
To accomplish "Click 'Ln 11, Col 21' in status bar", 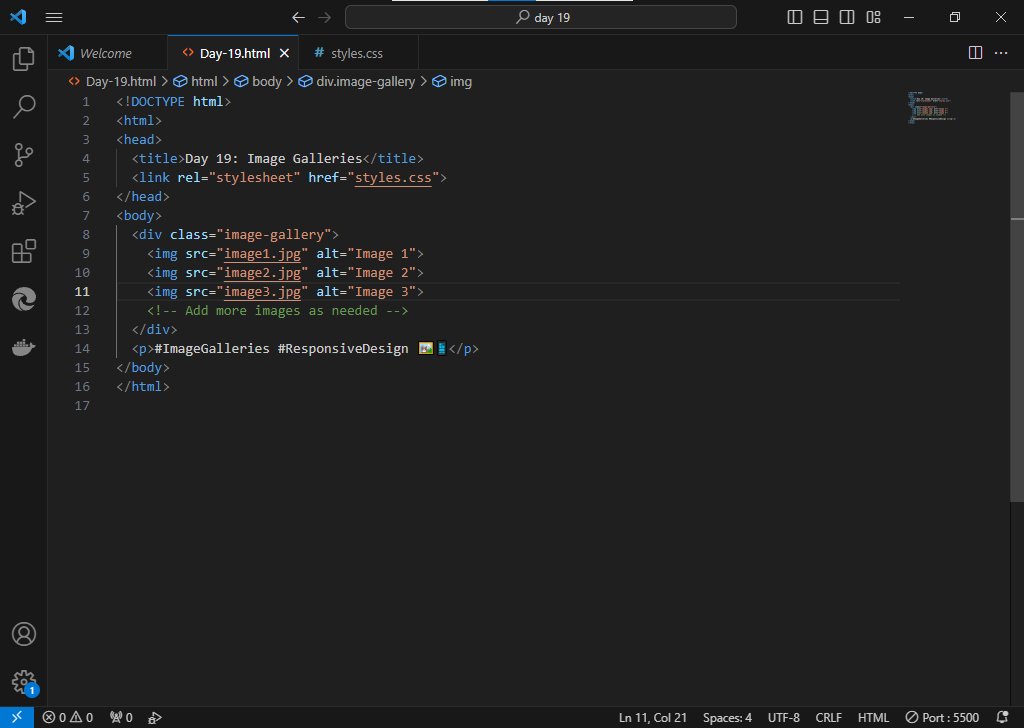I will (x=652, y=718).
